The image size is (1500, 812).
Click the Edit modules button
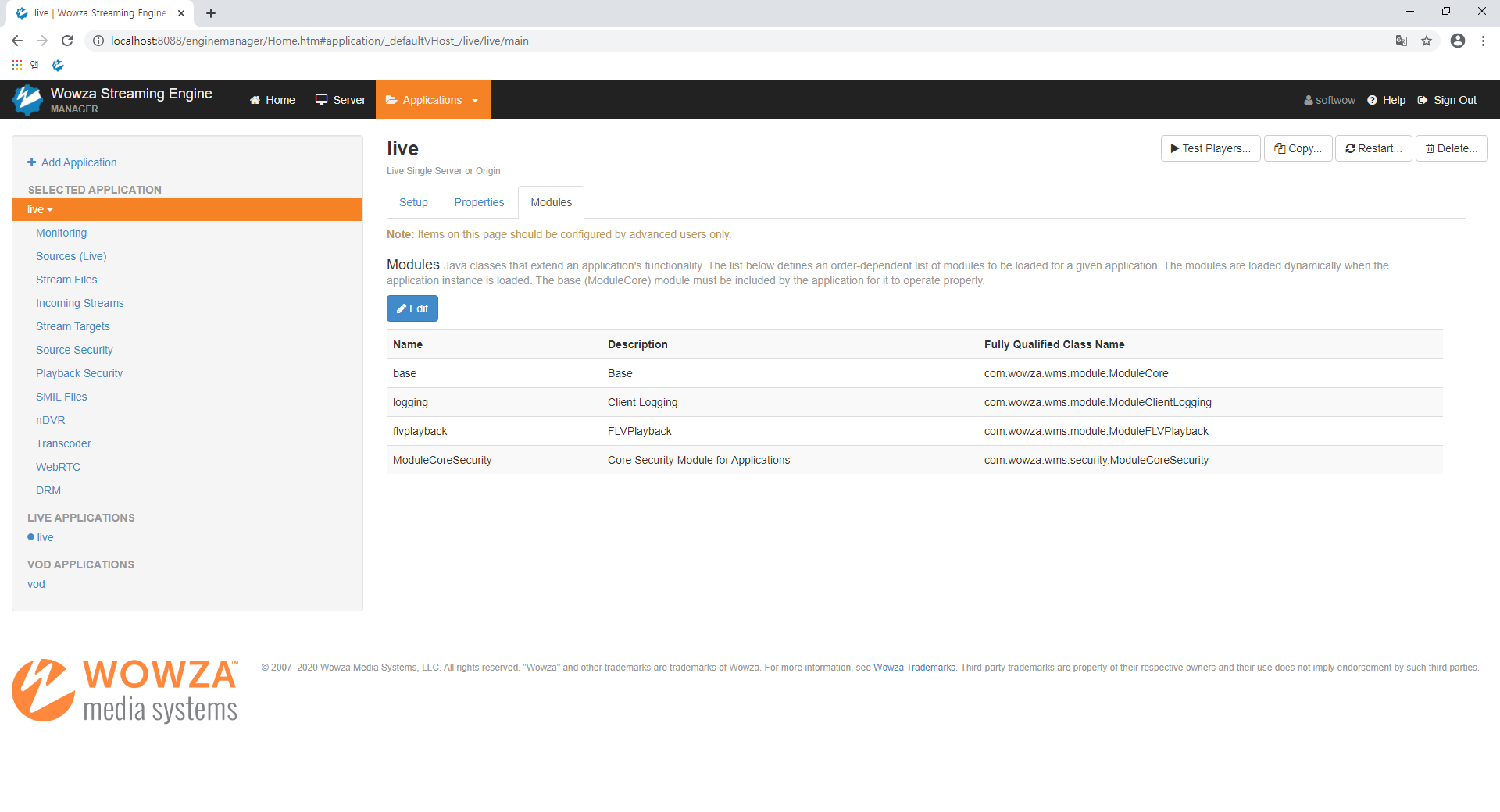pos(412,308)
